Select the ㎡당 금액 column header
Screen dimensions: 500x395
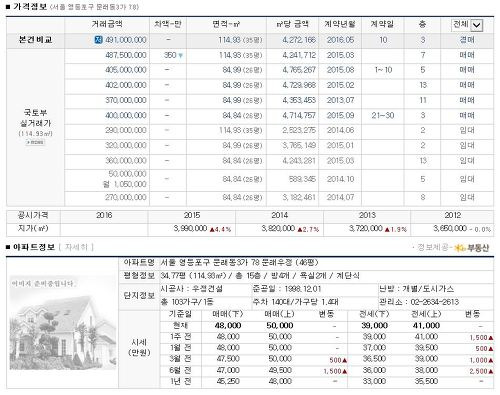[292, 24]
